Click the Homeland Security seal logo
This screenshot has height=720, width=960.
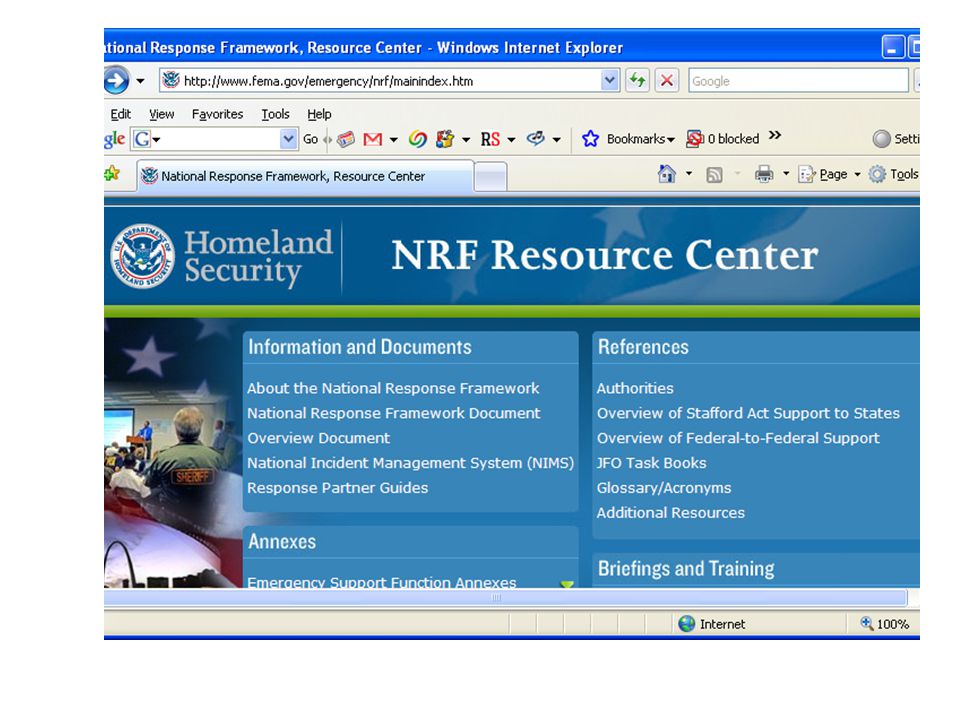click(143, 255)
